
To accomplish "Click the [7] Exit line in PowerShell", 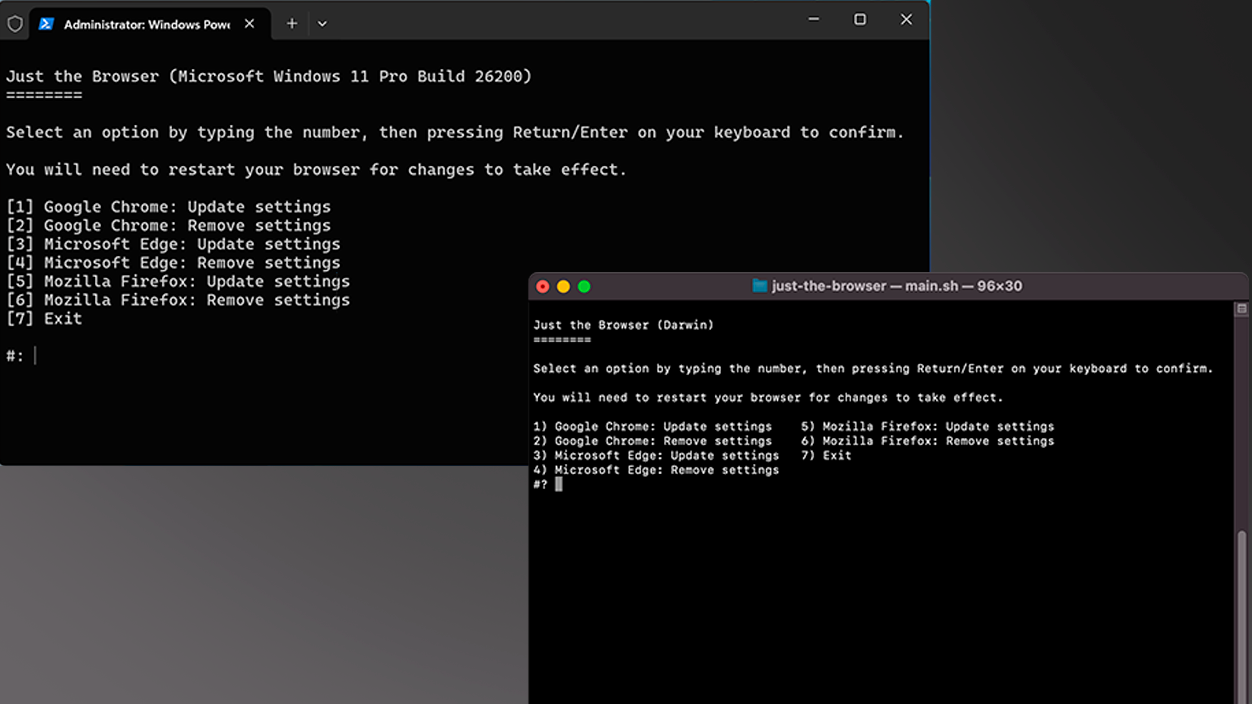I will 44,319.
